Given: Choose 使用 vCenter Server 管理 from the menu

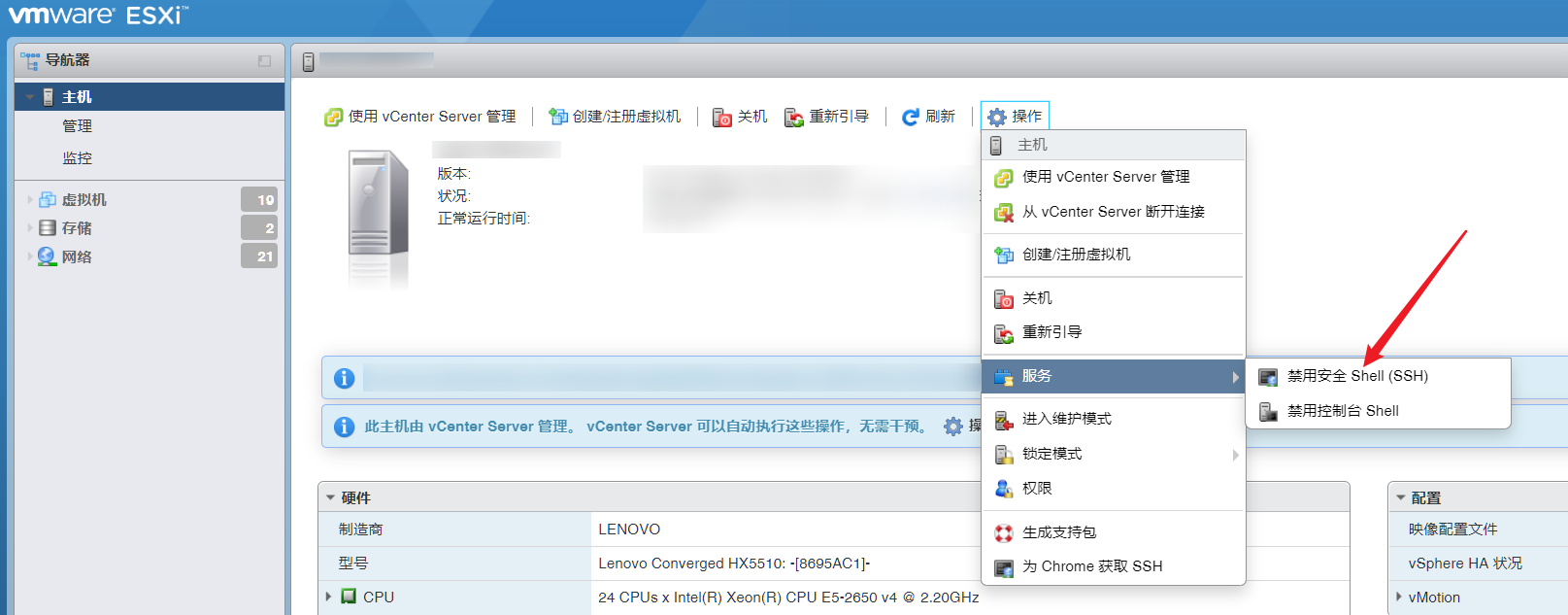Looking at the screenshot, I should coord(1114,177).
